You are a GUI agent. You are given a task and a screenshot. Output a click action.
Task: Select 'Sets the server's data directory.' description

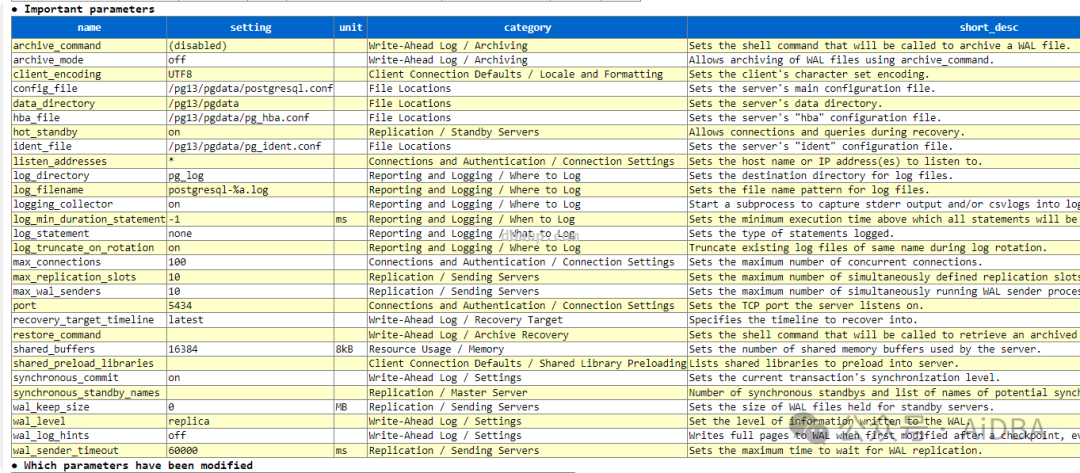coord(786,103)
